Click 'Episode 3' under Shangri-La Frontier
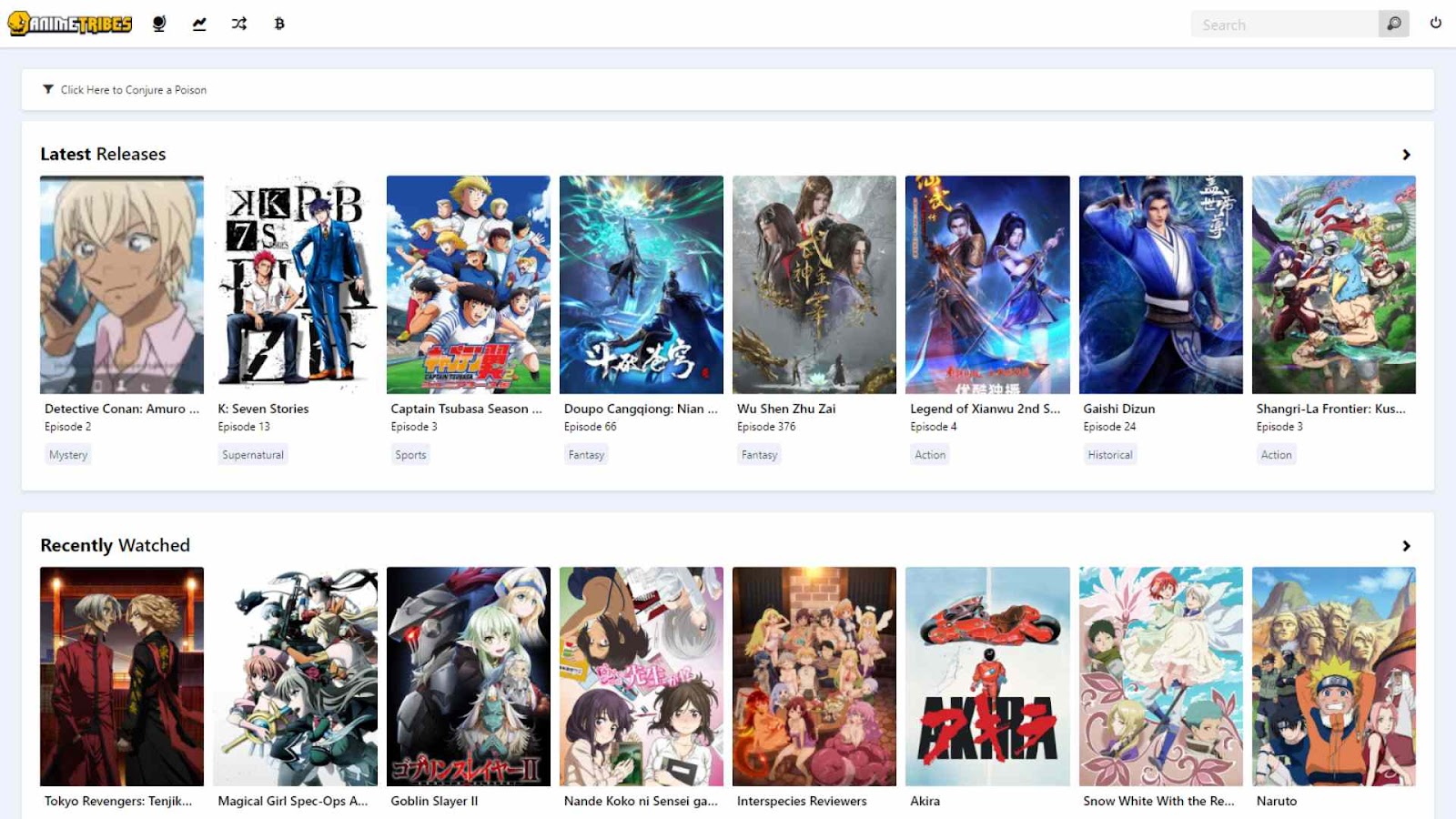Viewport: 1456px width, 819px height. click(x=1279, y=427)
